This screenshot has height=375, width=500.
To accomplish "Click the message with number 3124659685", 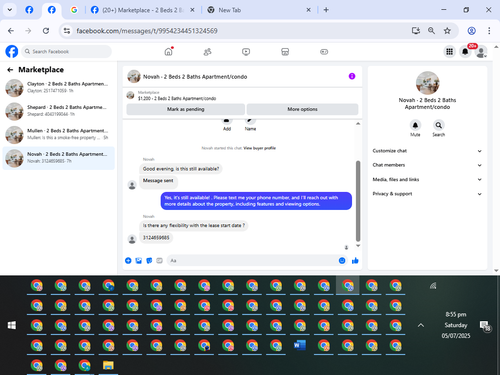I will pyautogui.click(x=156, y=238).
